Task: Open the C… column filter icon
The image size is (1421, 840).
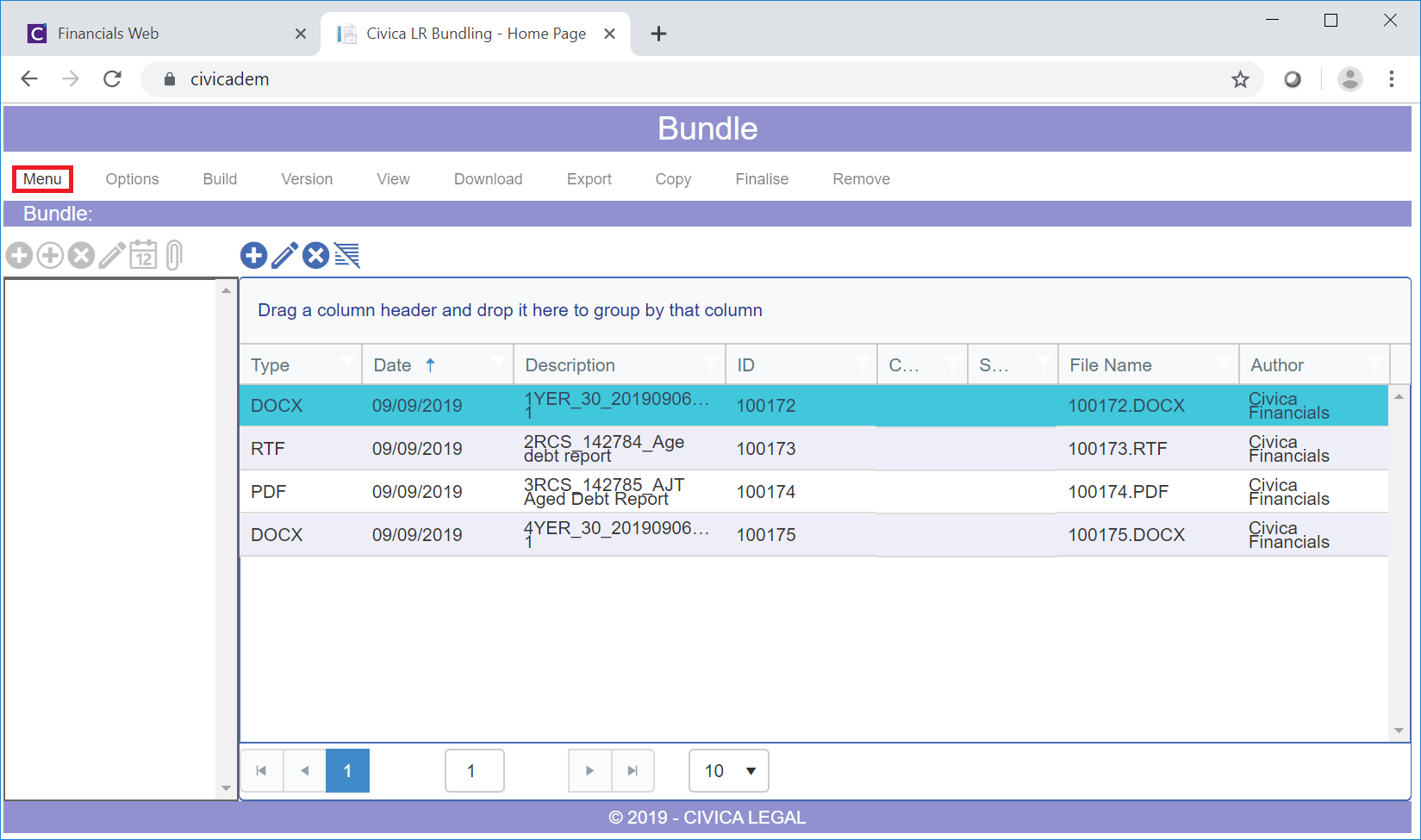Action: tap(952, 364)
